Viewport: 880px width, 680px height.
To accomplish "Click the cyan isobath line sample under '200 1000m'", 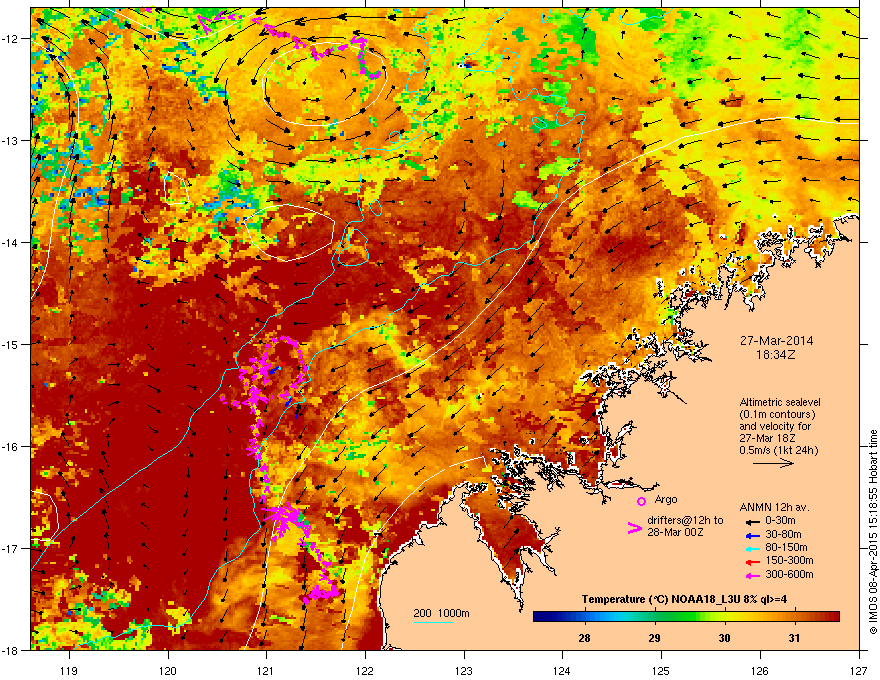I will [x=434, y=622].
